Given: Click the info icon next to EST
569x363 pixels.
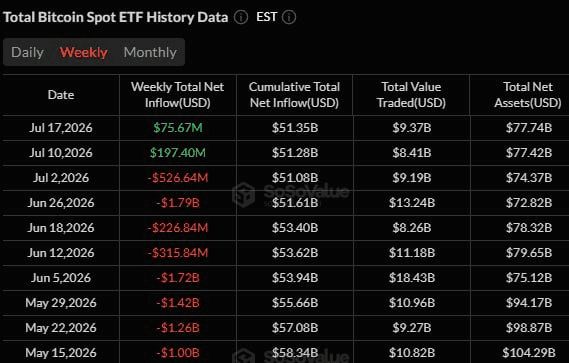Looking at the screenshot, I should pyautogui.click(x=289, y=17).
